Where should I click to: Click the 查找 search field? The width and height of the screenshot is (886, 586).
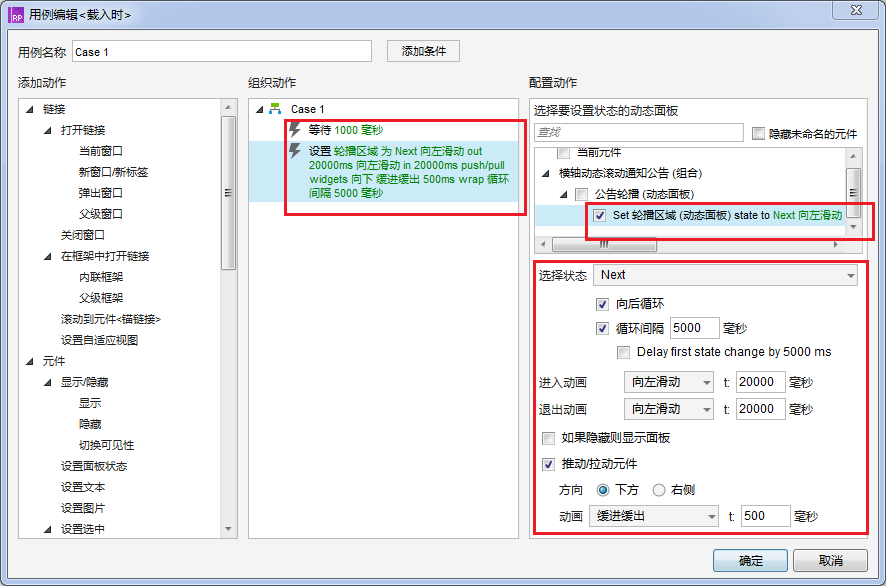(639, 132)
